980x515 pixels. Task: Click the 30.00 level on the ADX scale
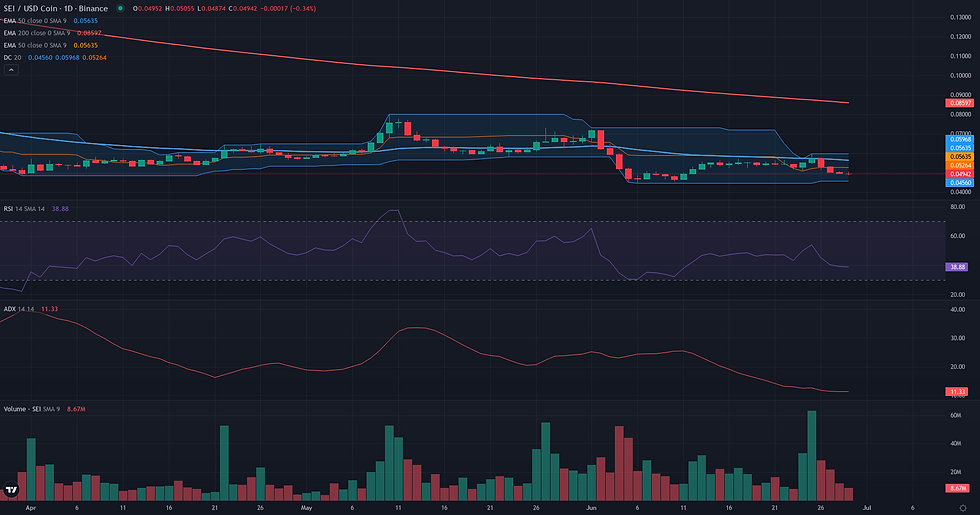point(958,338)
